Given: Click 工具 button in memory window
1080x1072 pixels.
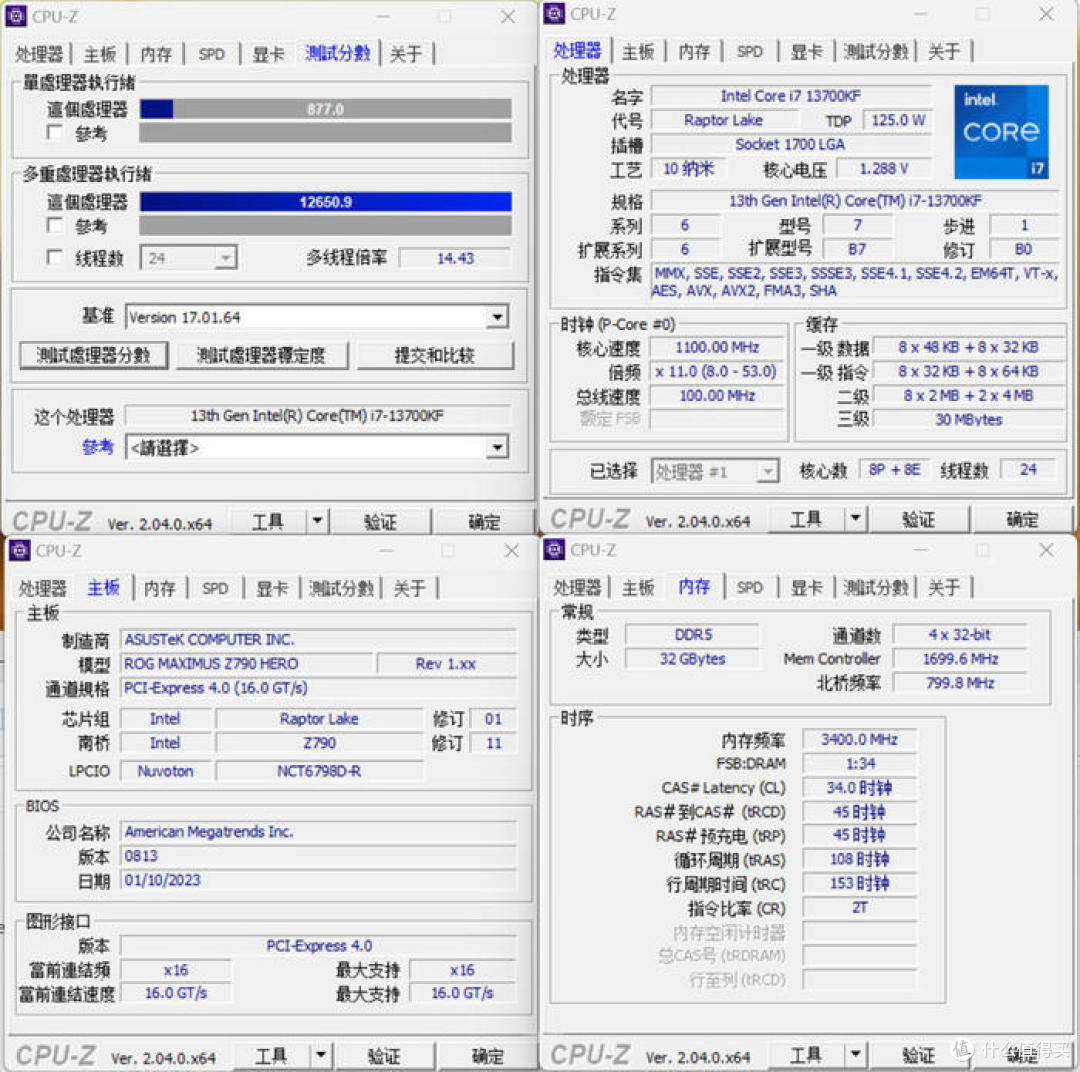Looking at the screenshot, I should [x=805, y=1054].
